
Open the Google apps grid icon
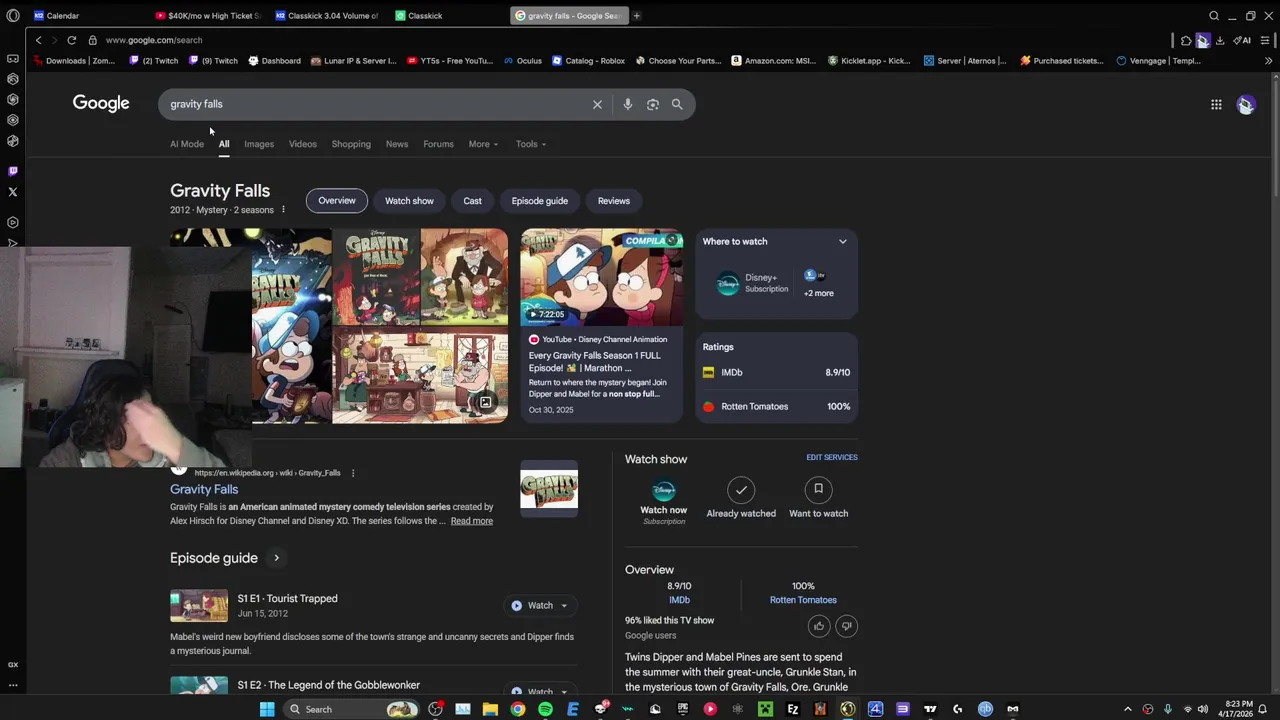[1216, 104]
